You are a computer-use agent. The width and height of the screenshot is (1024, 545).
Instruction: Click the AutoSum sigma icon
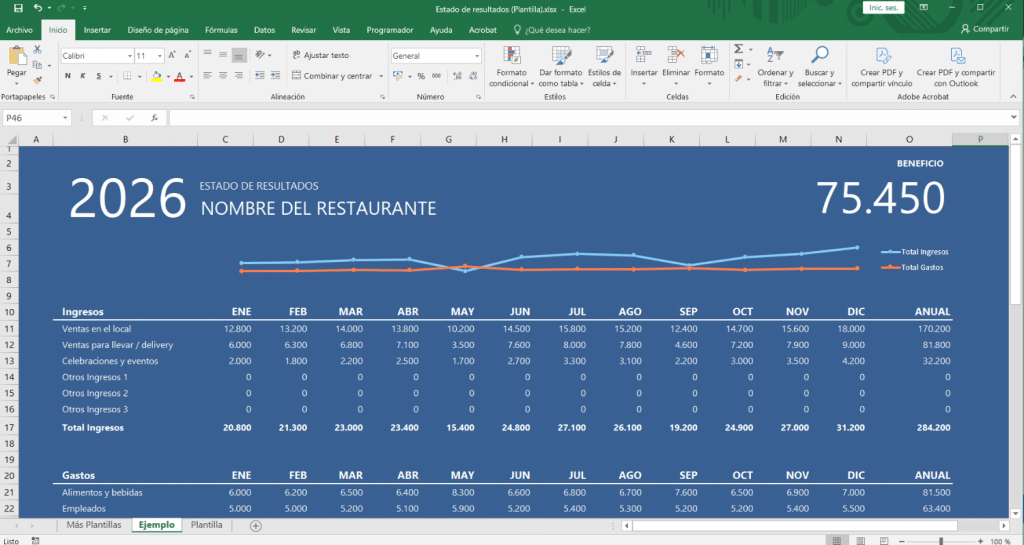739,49
